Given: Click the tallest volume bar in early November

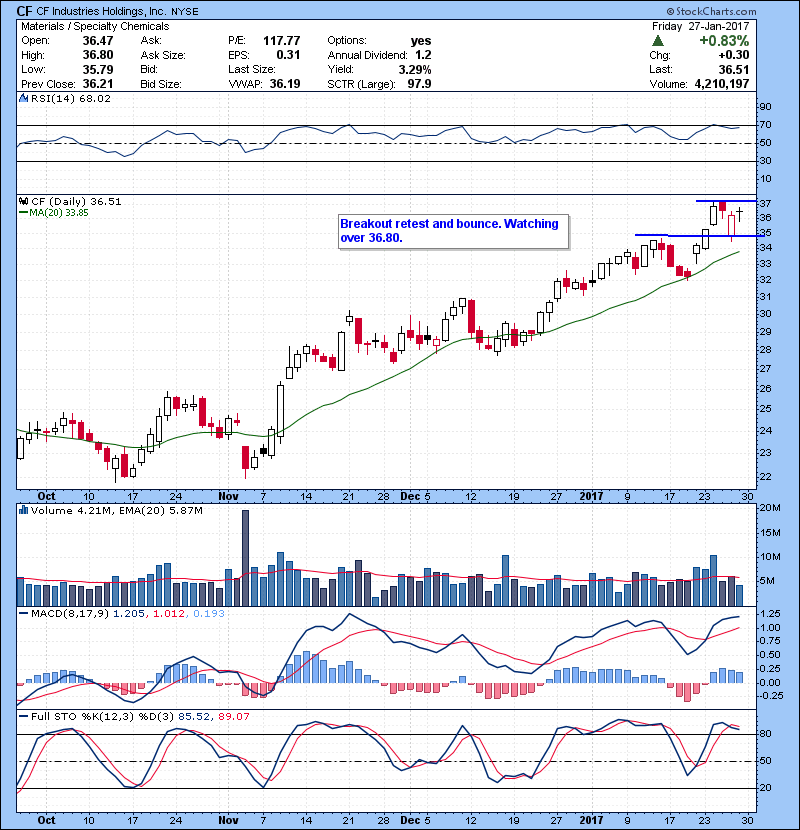Looking at the screenshot, I should (245, 558).
